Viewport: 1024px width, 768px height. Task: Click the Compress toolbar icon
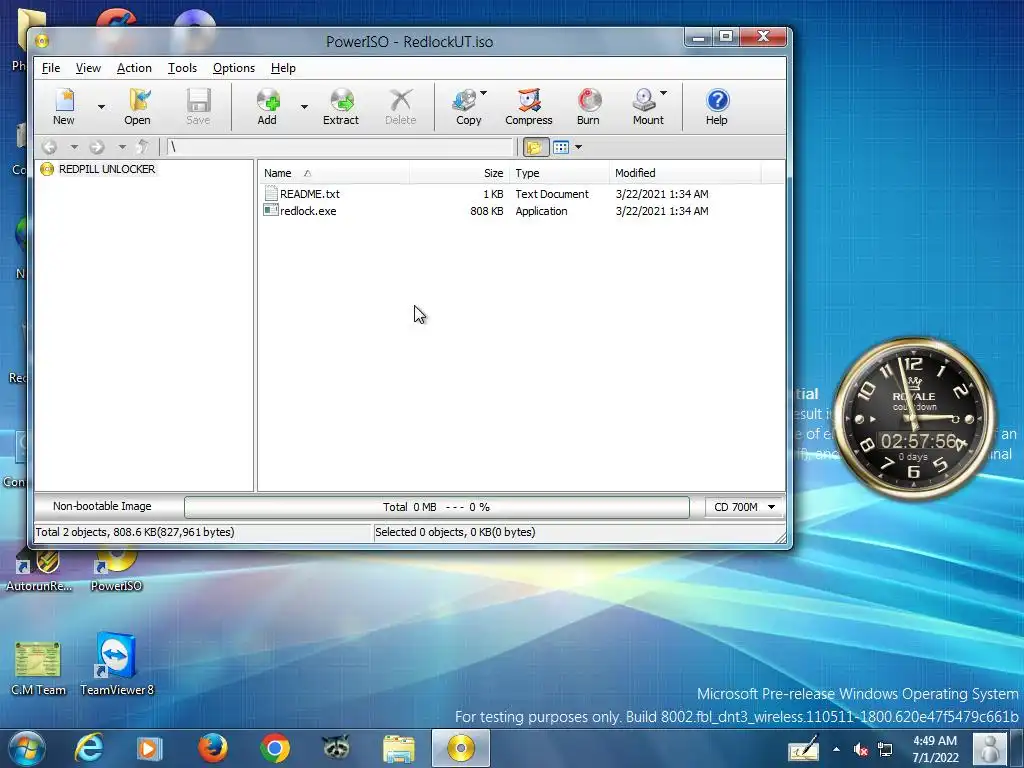coord(528,106)
